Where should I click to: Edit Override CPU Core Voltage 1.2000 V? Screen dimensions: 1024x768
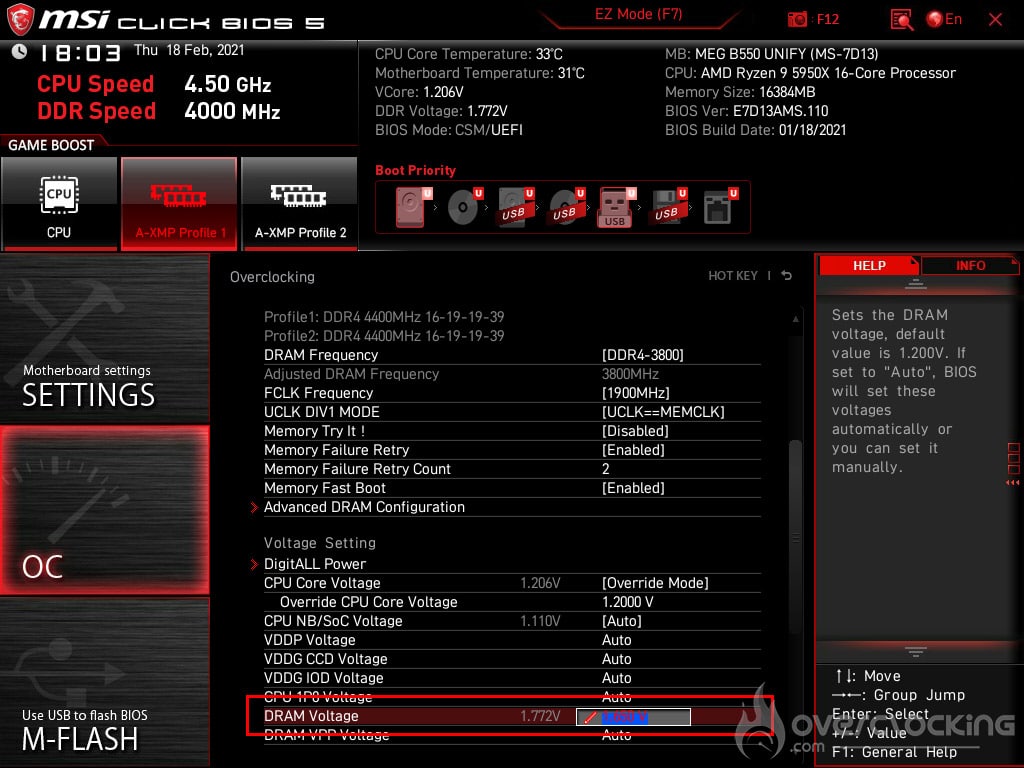pyautogui.click(x=512, y=601)
